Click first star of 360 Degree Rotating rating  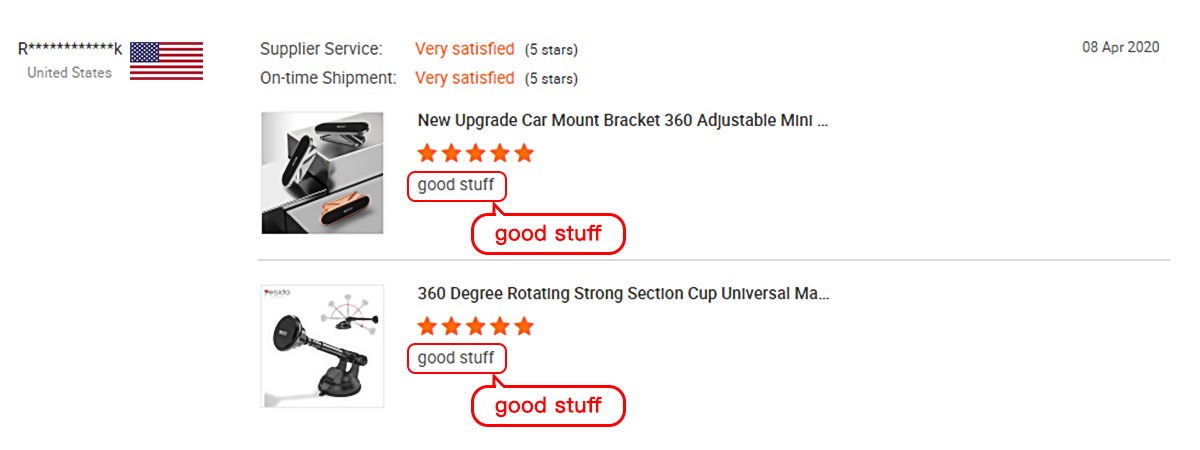pos(428,326)
